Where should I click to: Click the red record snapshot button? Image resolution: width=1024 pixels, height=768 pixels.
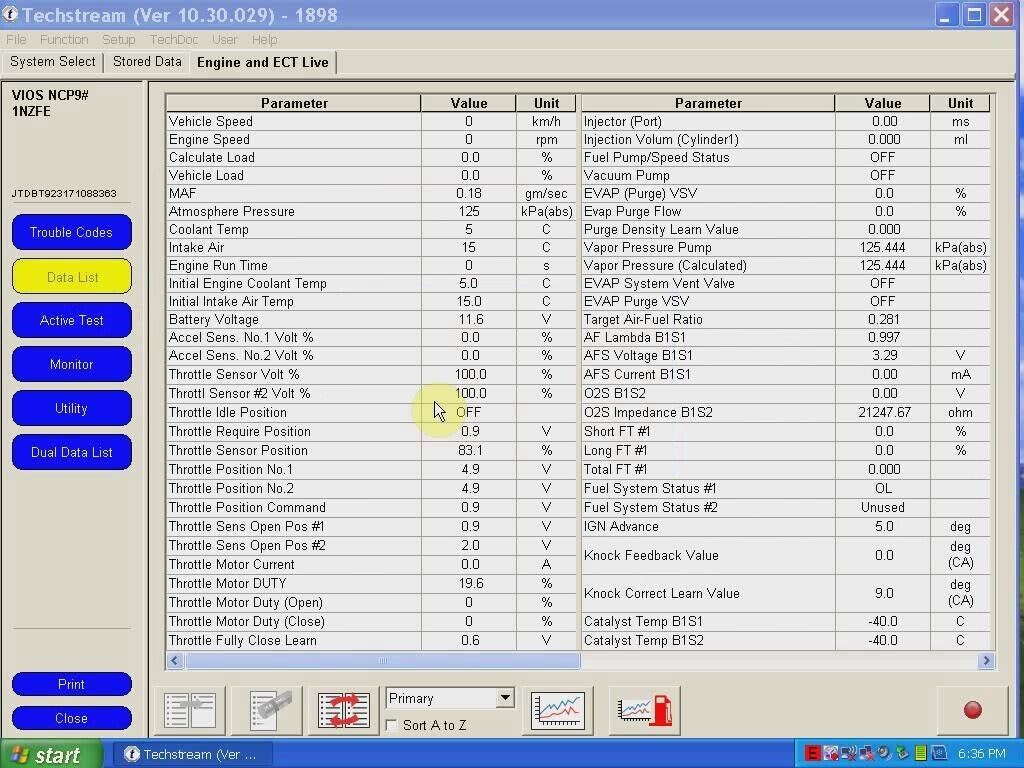click(x=971, y=710)
